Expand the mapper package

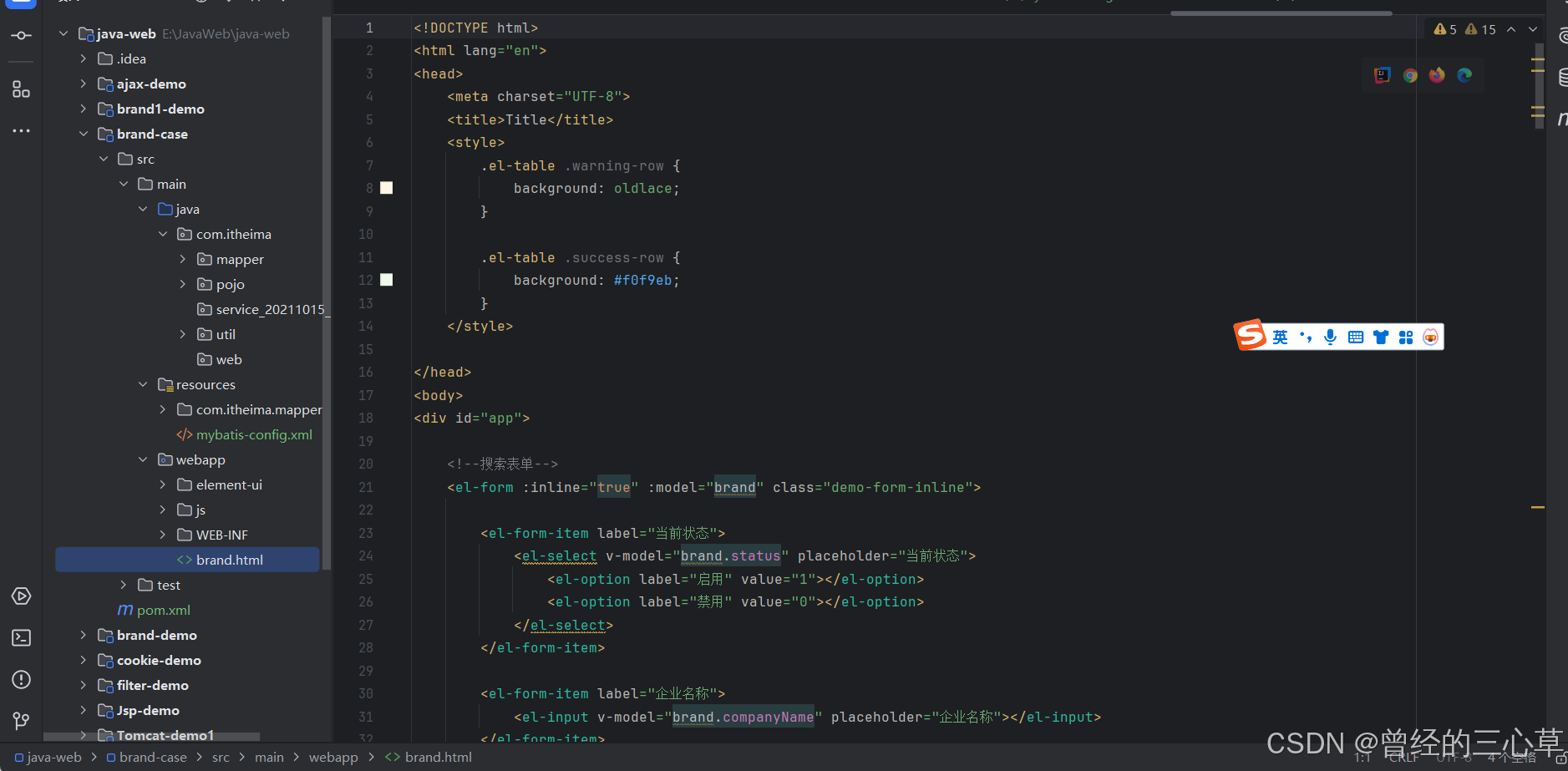click(x=183, y=259)
